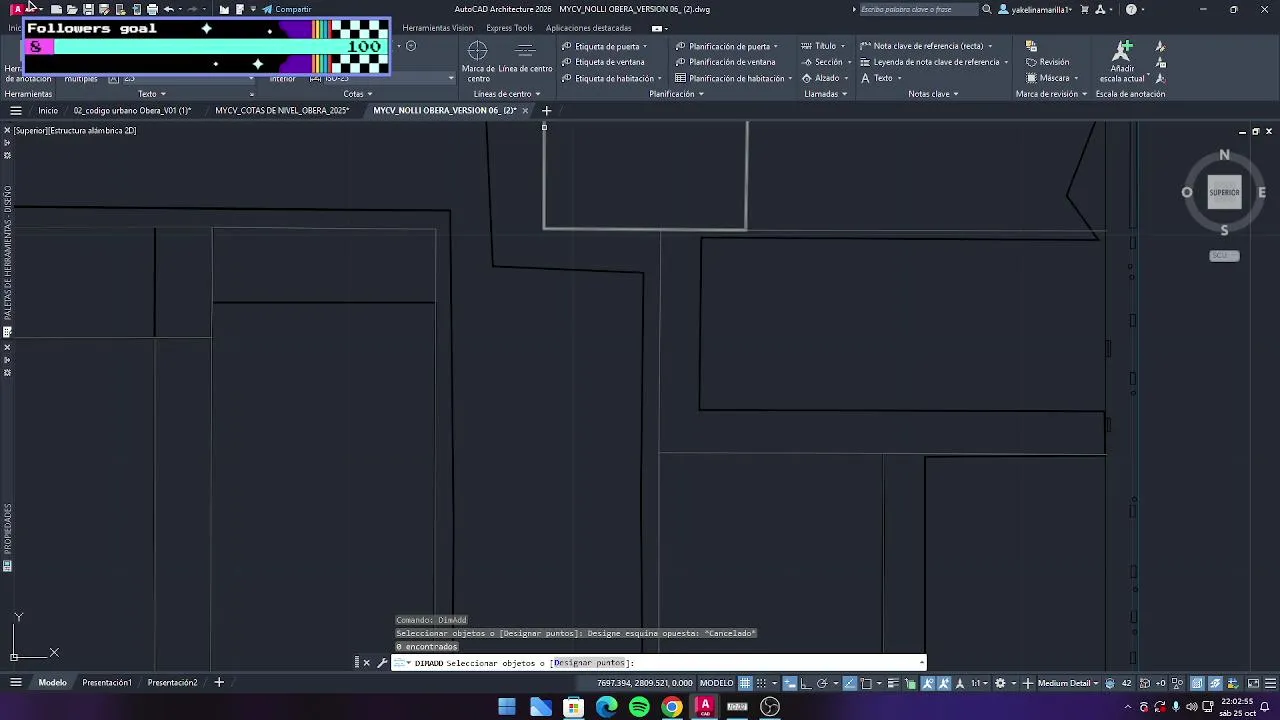Click the Open file folder icon

point(72,9)
